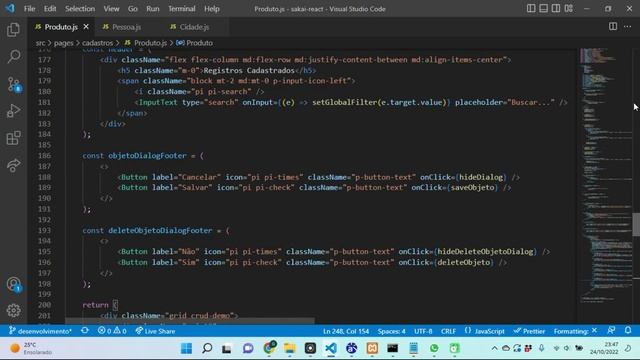
Task: Change file encoding UTF-8
Action: [423, 331]
